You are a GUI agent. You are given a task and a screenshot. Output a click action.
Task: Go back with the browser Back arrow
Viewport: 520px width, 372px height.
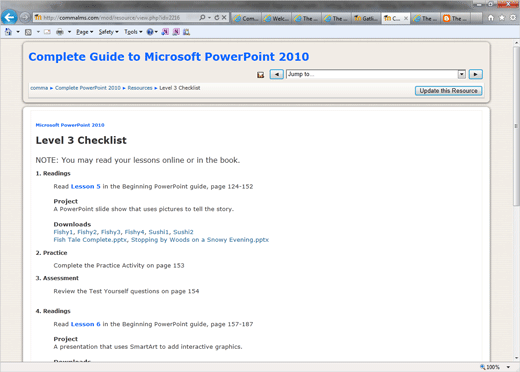9,17
